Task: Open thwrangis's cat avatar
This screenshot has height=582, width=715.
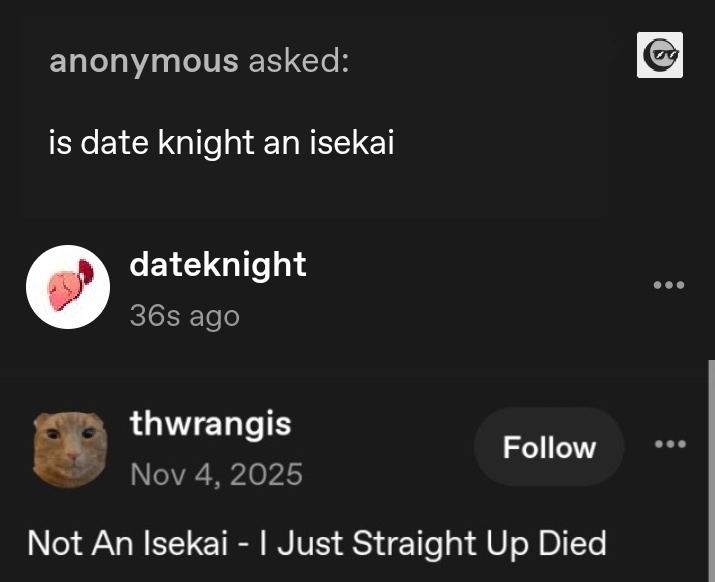Action: pyautogui.click(x=68, y=448)
